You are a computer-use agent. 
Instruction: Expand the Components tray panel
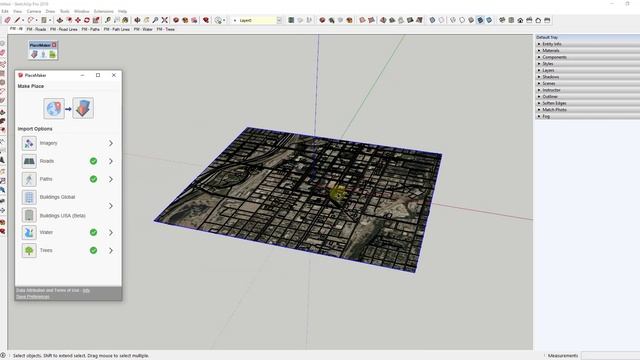588,57
